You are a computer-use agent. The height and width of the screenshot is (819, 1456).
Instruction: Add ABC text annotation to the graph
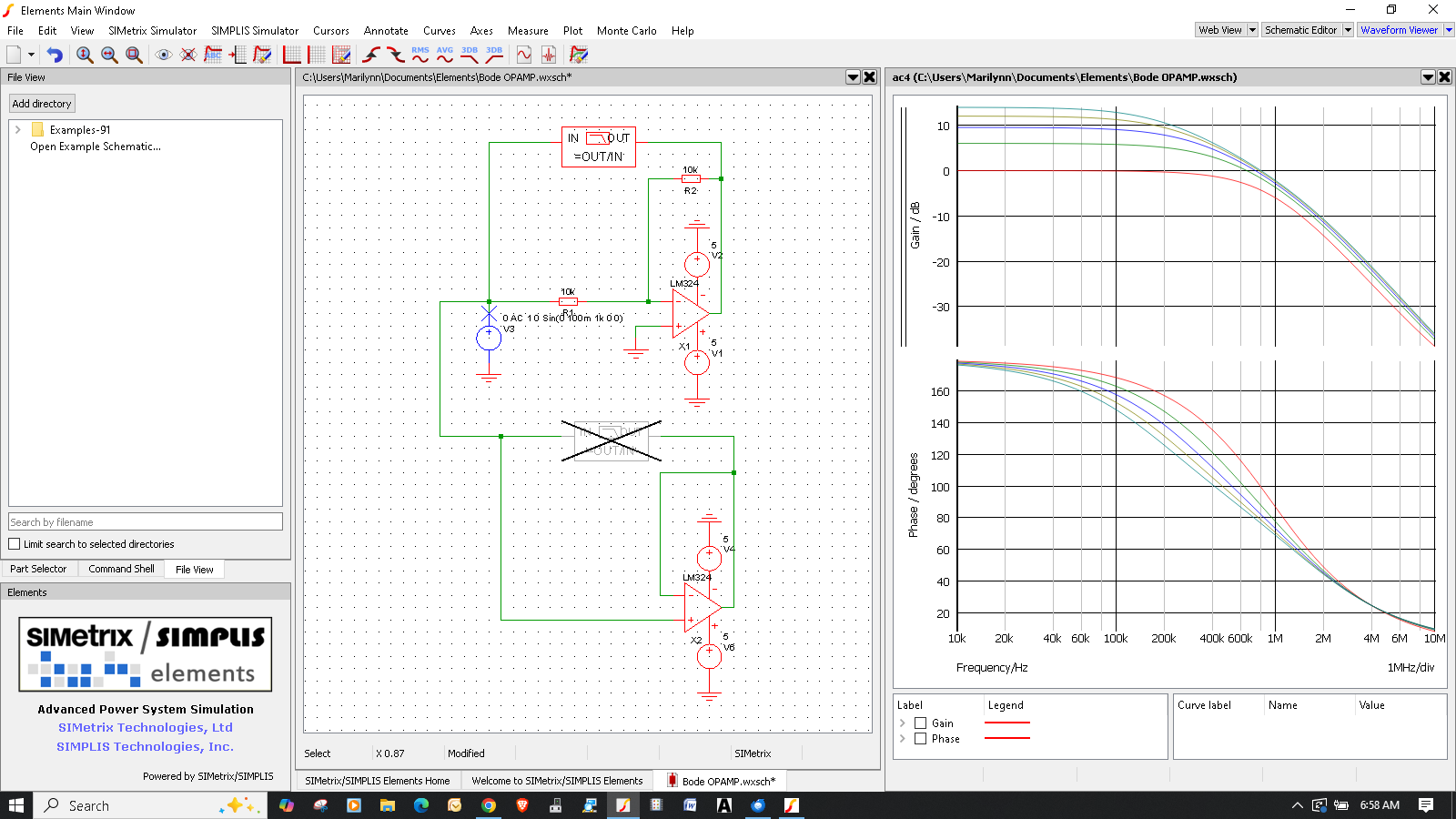point(213,55)
